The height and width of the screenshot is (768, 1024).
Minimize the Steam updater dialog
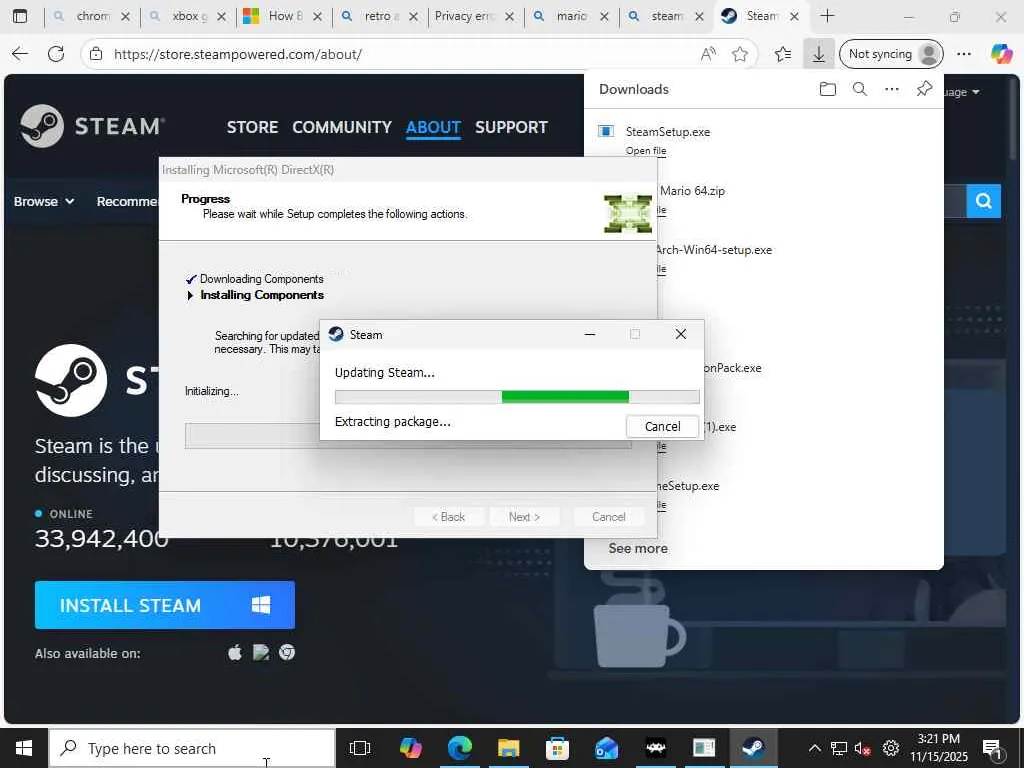[x=590, y=334]
